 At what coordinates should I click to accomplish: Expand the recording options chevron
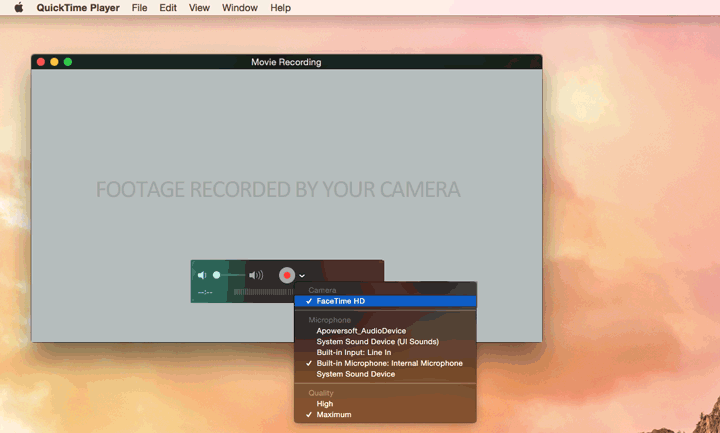[302, 276]
